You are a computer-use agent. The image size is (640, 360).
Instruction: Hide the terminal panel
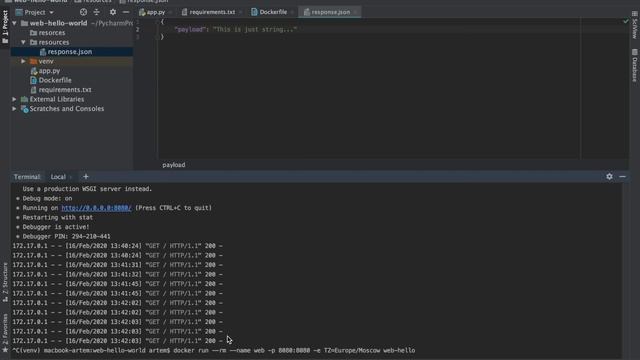tap(622, 176)
